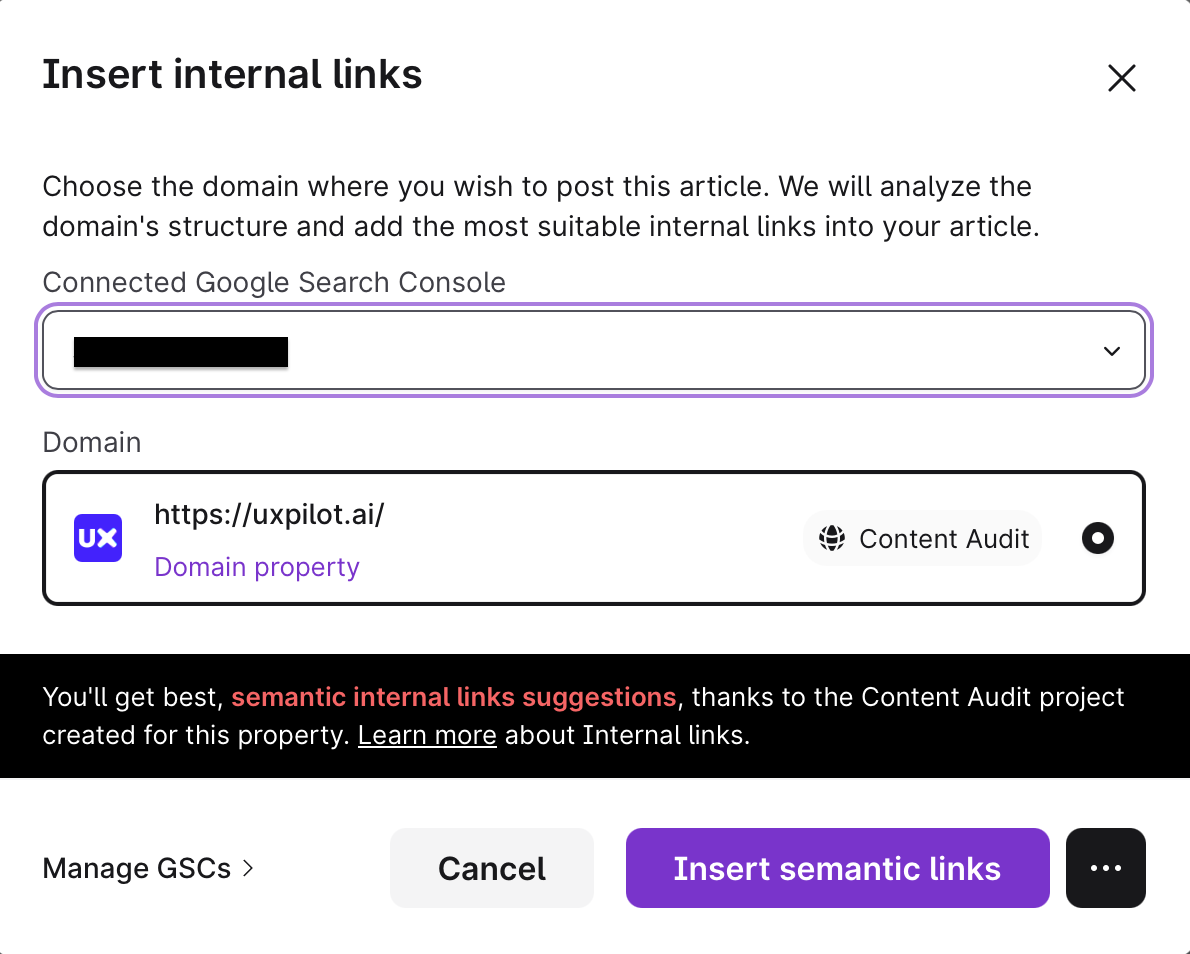Image resolution: width=1190 pixels, height=954 pixels.
Task: Open the Manage GSCs link
Action: point(137,868)
